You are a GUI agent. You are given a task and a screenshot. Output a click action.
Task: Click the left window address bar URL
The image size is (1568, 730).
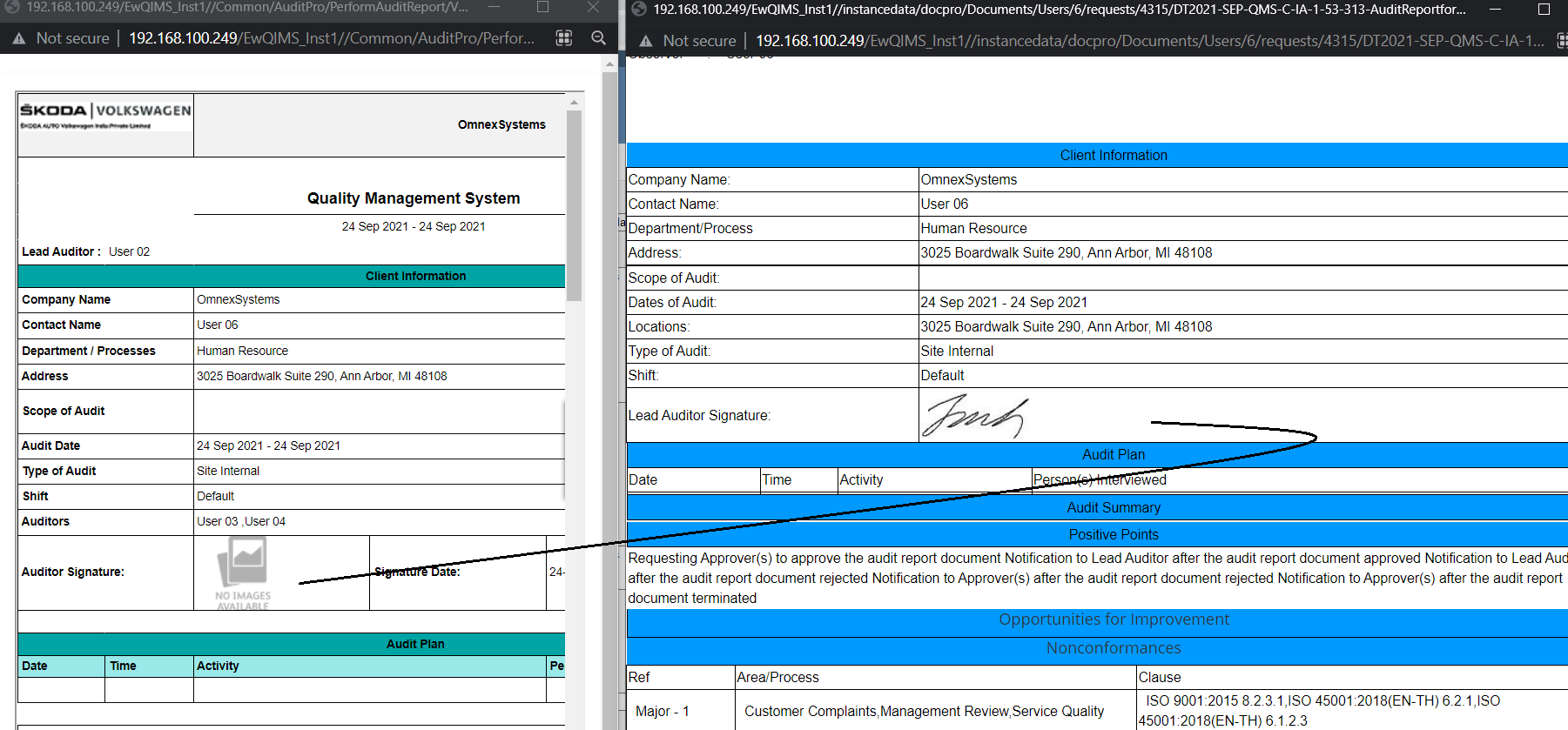[x=332, y=38]
